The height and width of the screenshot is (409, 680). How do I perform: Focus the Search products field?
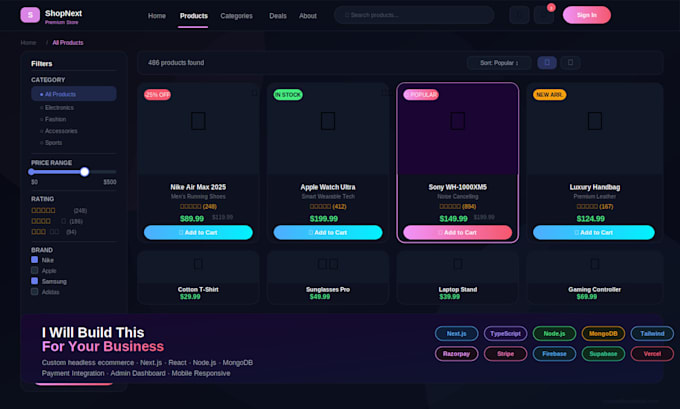[414, 15]
